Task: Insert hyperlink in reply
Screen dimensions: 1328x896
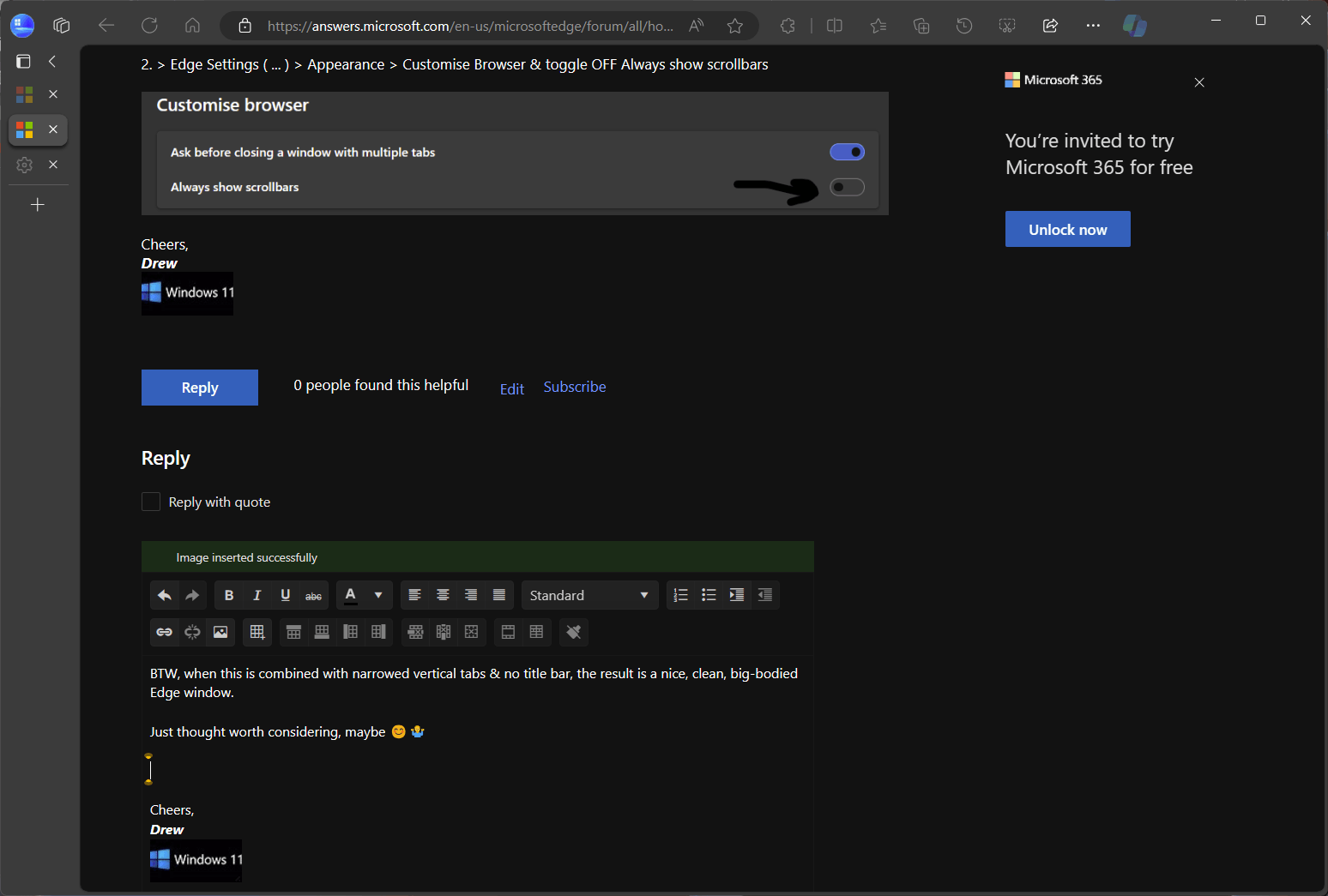Action: tap(165, 632)
